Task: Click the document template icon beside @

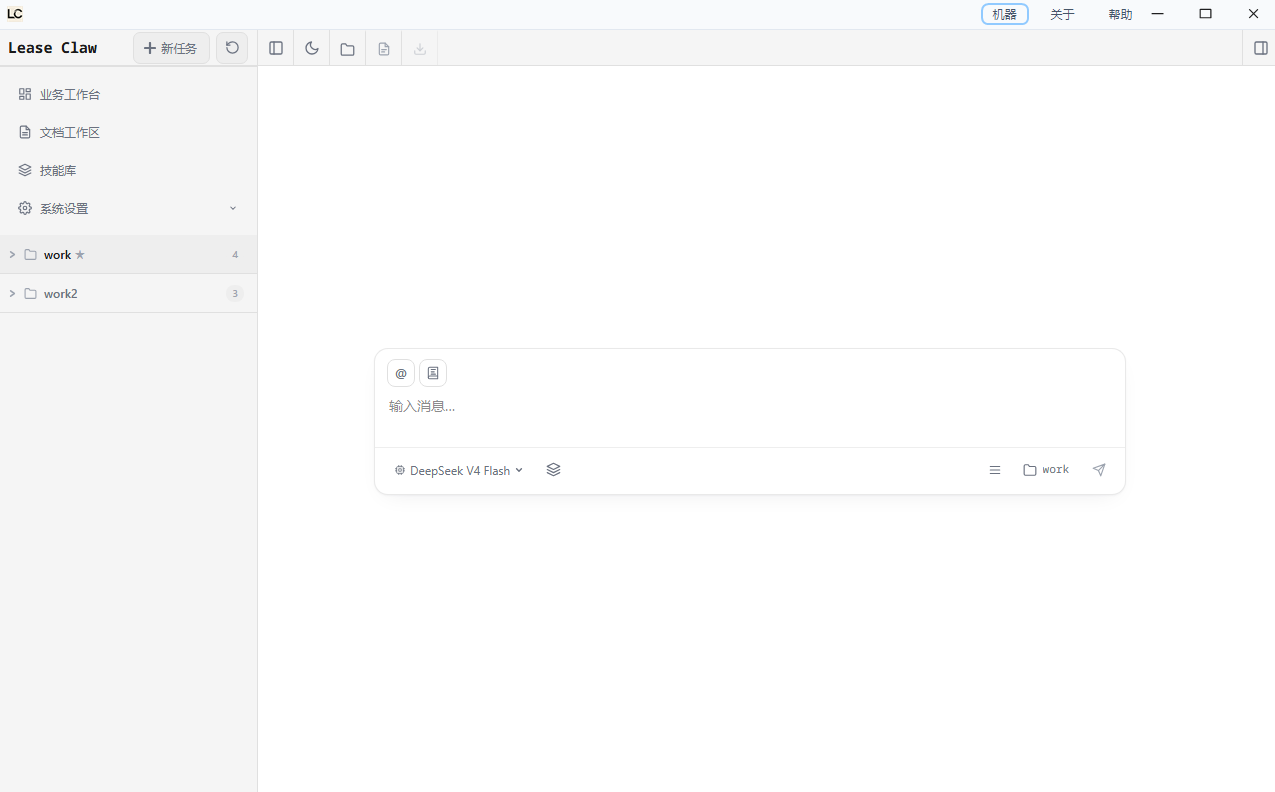Action: [x=433, y=373]
